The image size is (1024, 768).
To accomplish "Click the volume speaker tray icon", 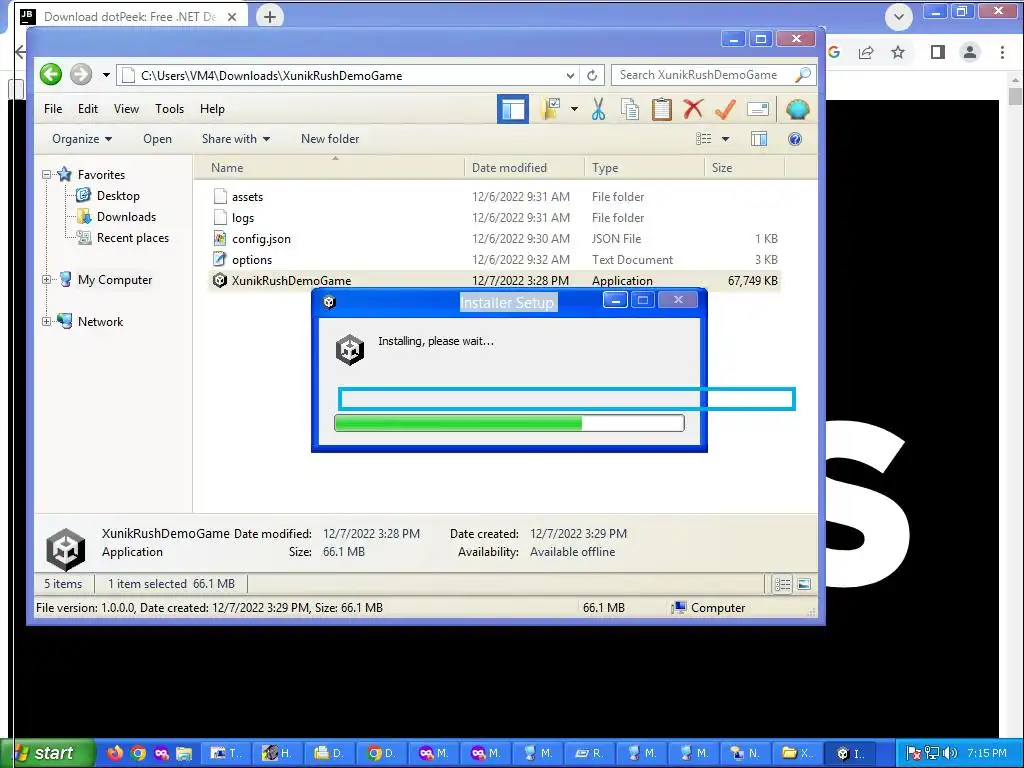I will 950,753.
